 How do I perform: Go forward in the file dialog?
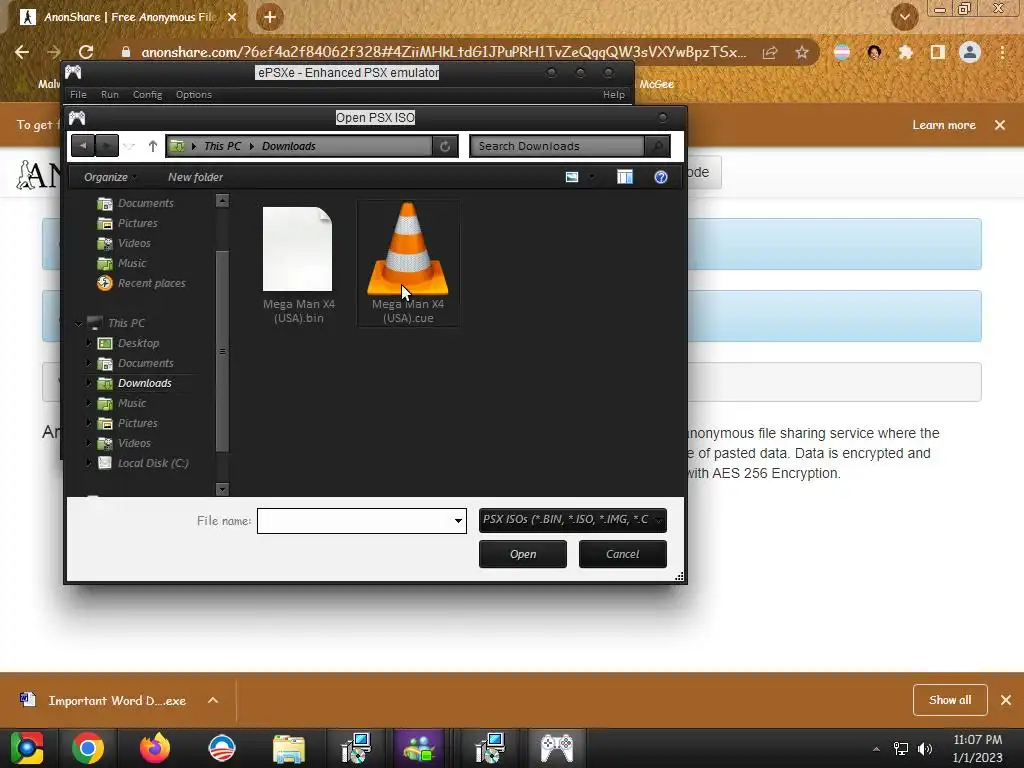[x=106, y=146]
